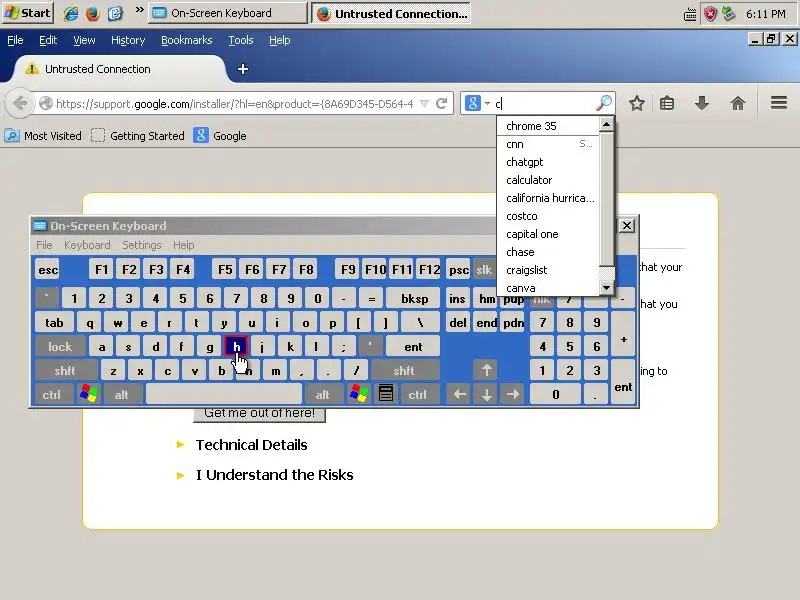The image size is (800, 600).
Task: Toggle the left ctrl key
Action: coord(52,394)
